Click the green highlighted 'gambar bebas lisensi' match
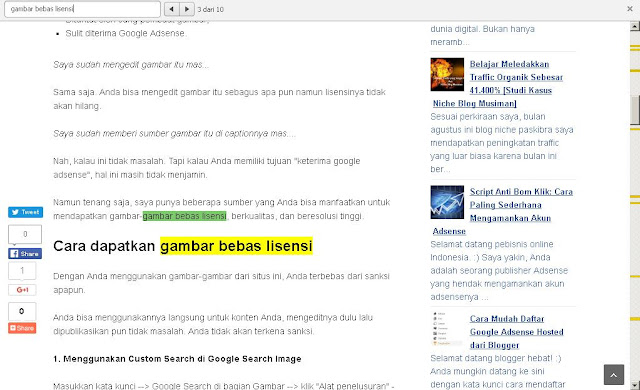The image size is (640, 390). 184,216
